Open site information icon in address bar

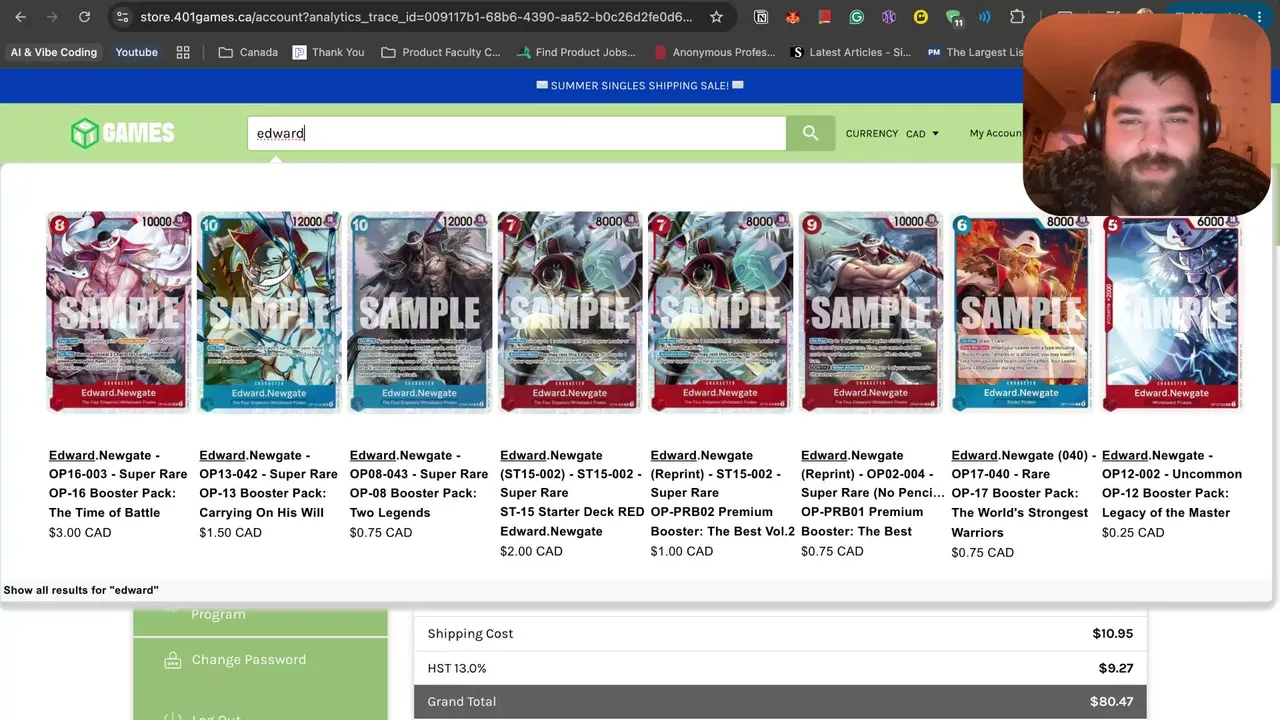pyautogui.click(x=122, y=17)
